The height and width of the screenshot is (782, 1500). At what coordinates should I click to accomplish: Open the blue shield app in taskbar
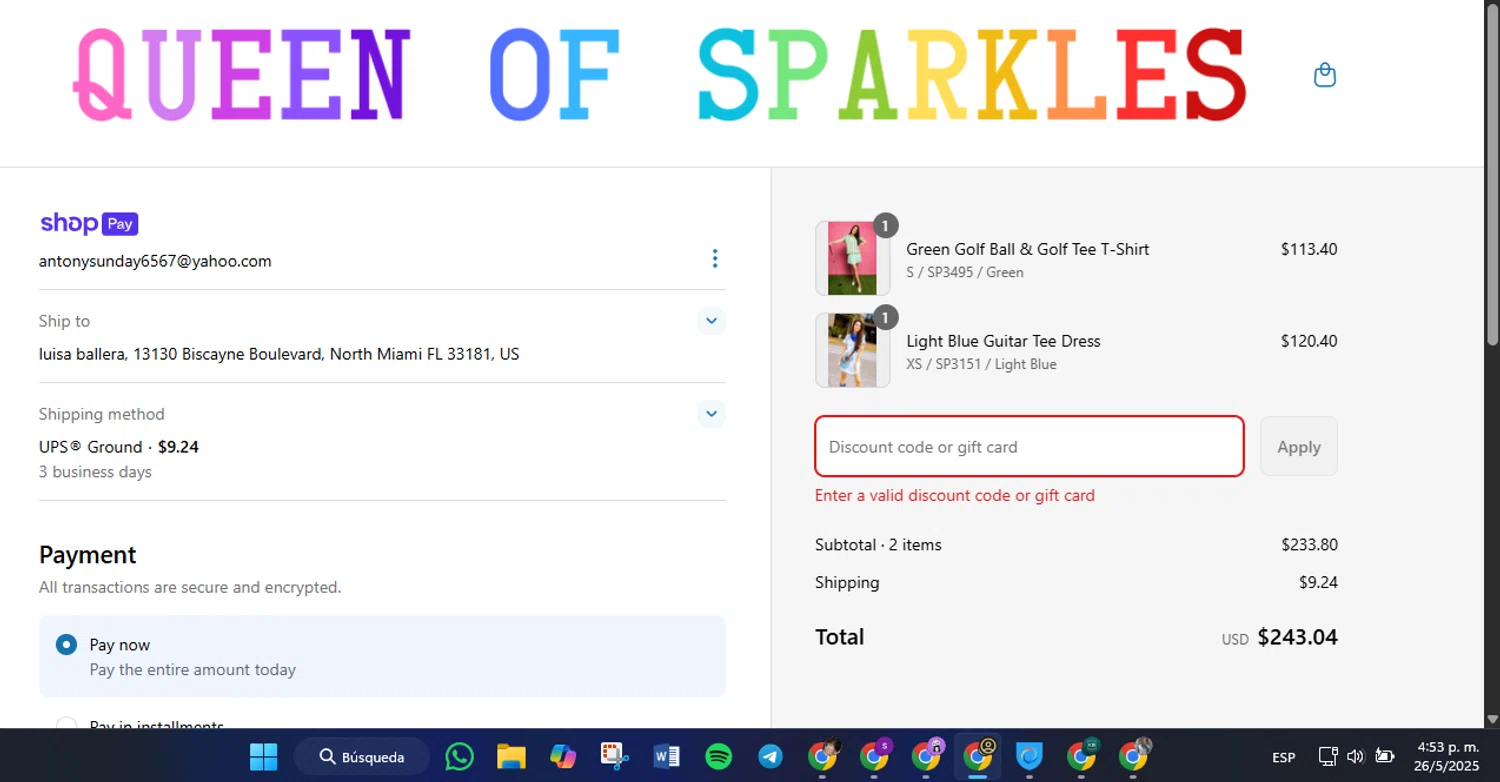tap(1030, 757)
